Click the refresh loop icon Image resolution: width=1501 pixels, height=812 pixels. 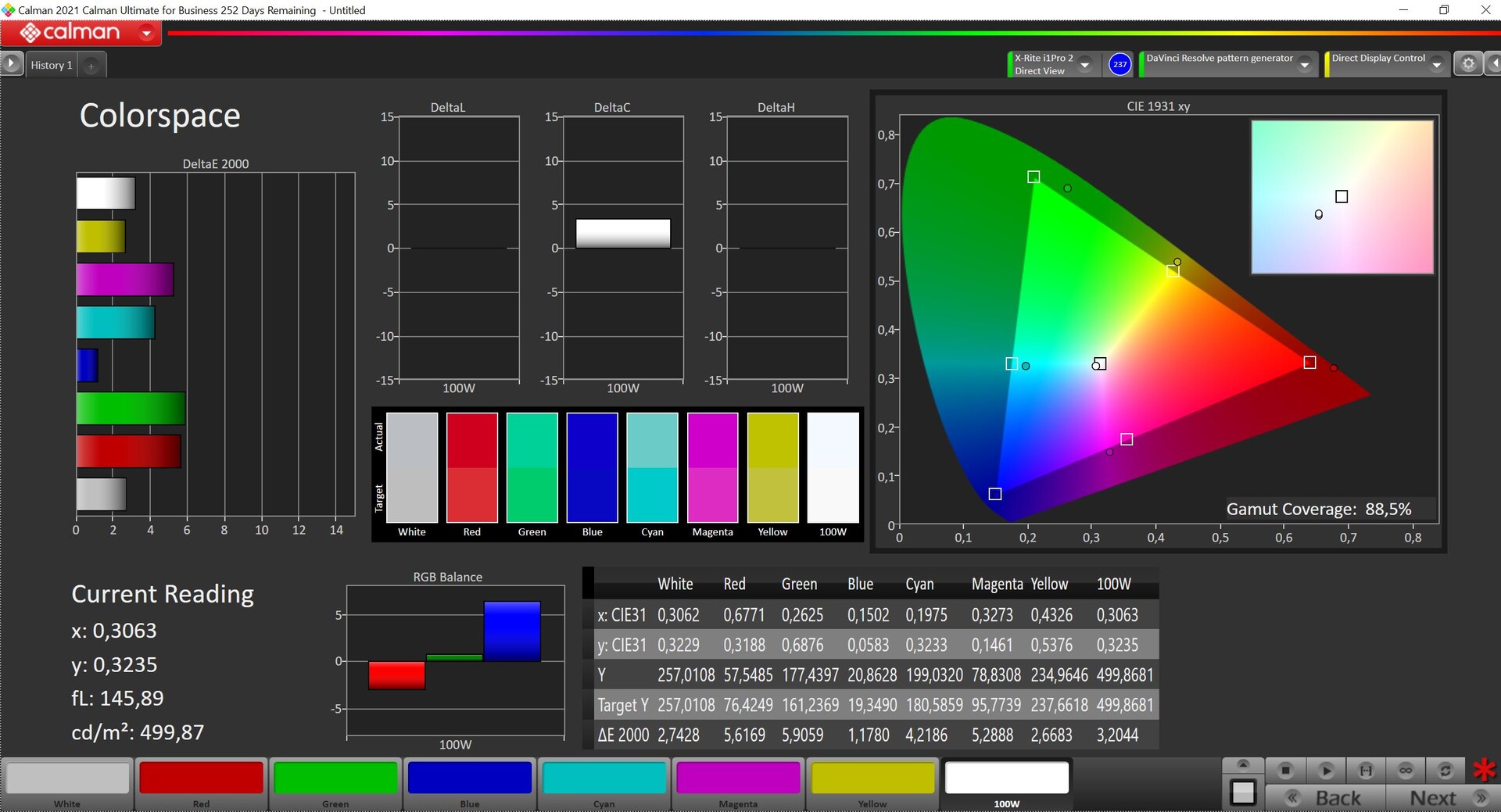point(1445,771)
